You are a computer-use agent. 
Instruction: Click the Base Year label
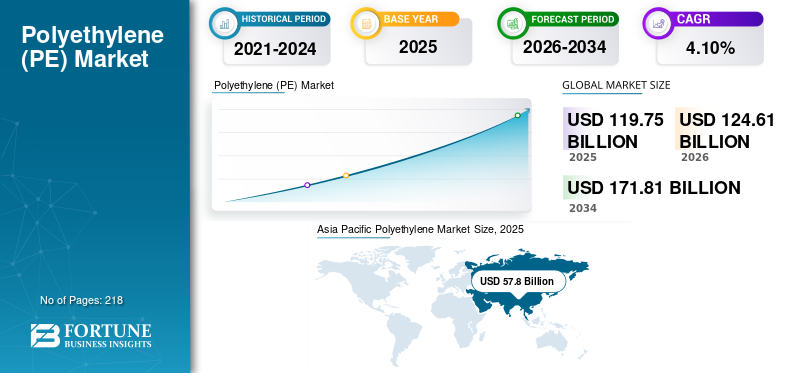(x=411, y=19)
